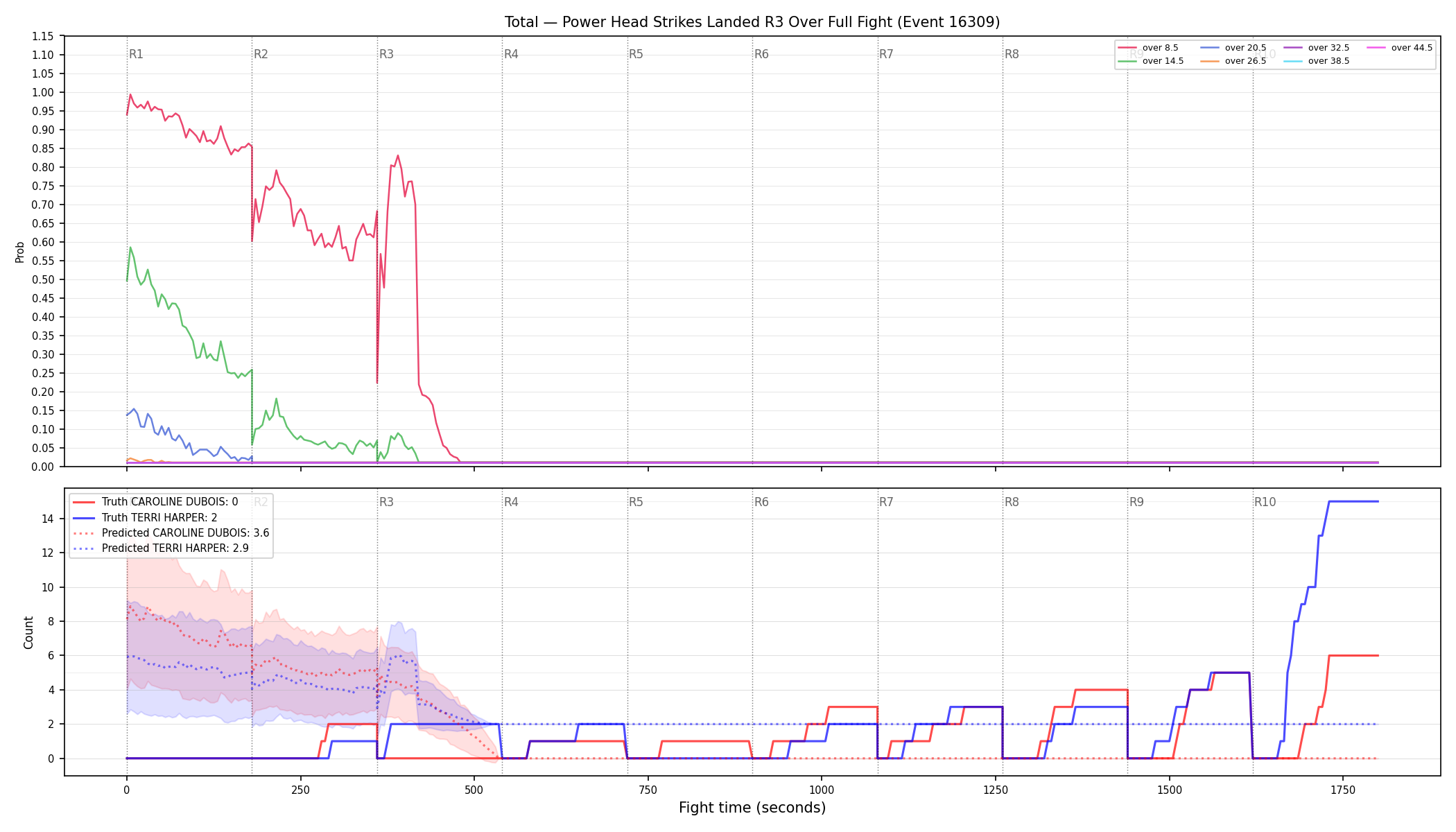
Task: Click the 'Prob' y-axis label
Action: [20, 252]
